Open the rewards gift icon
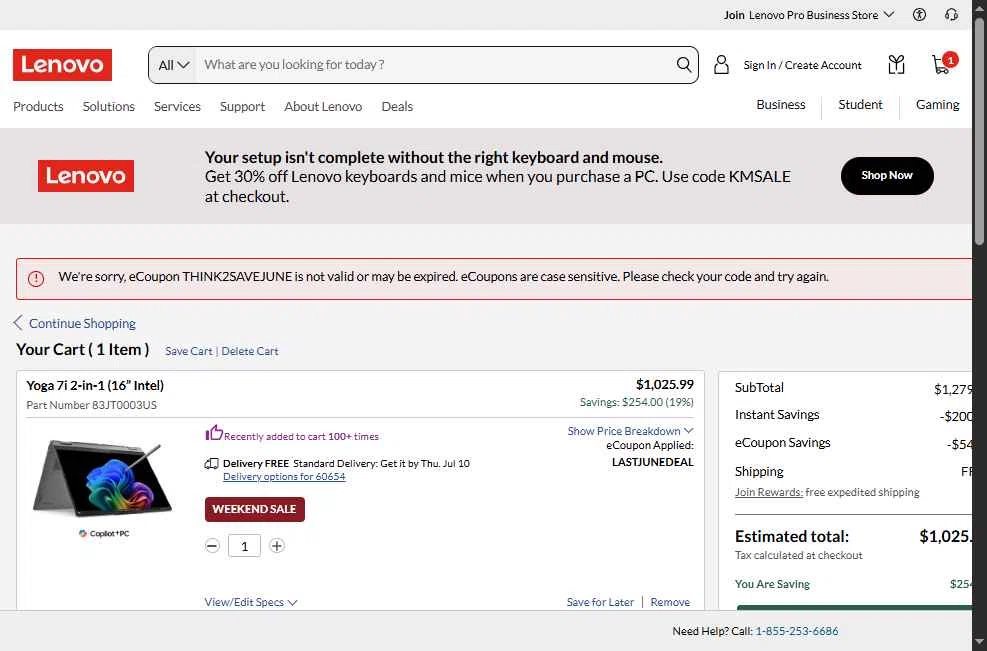987x651 pixels. coord(896,65)
